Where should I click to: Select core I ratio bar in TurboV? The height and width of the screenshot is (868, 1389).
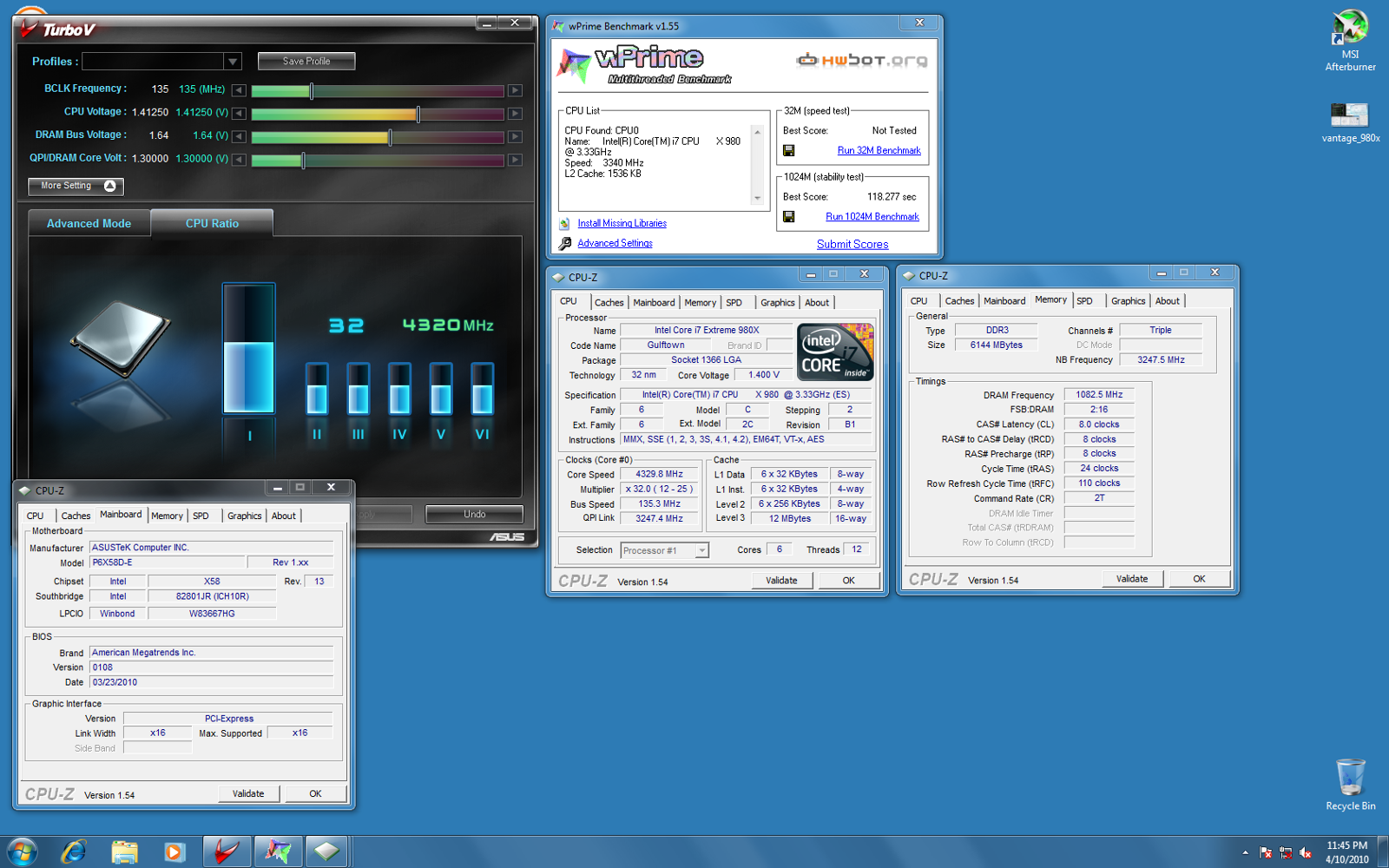click(x=249, y=349)
